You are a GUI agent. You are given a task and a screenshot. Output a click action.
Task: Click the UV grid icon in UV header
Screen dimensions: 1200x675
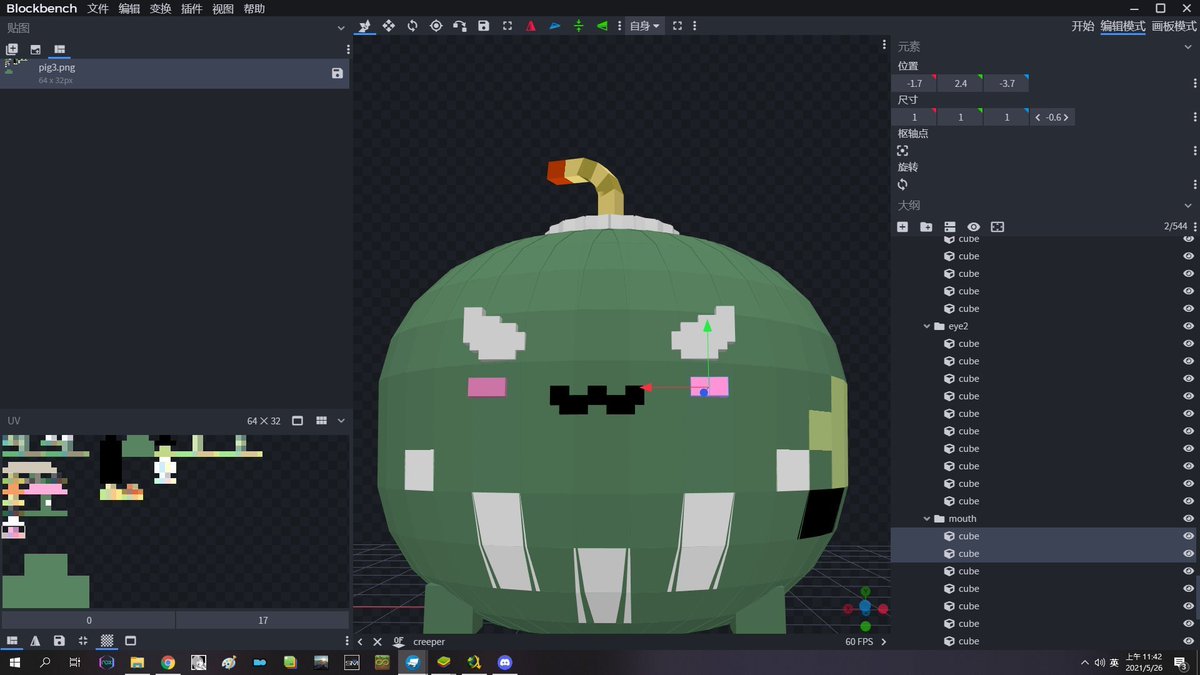(x=322, y=421)
